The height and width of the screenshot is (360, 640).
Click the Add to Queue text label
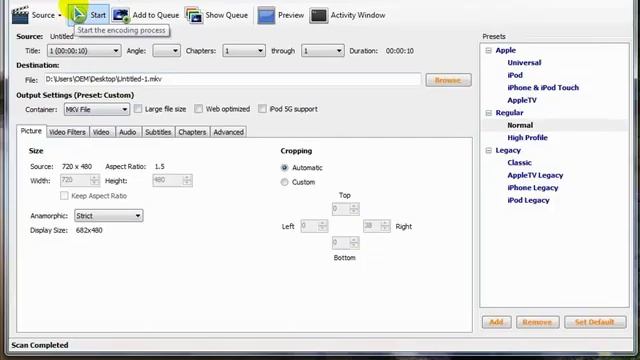click(x=156, y=15)
